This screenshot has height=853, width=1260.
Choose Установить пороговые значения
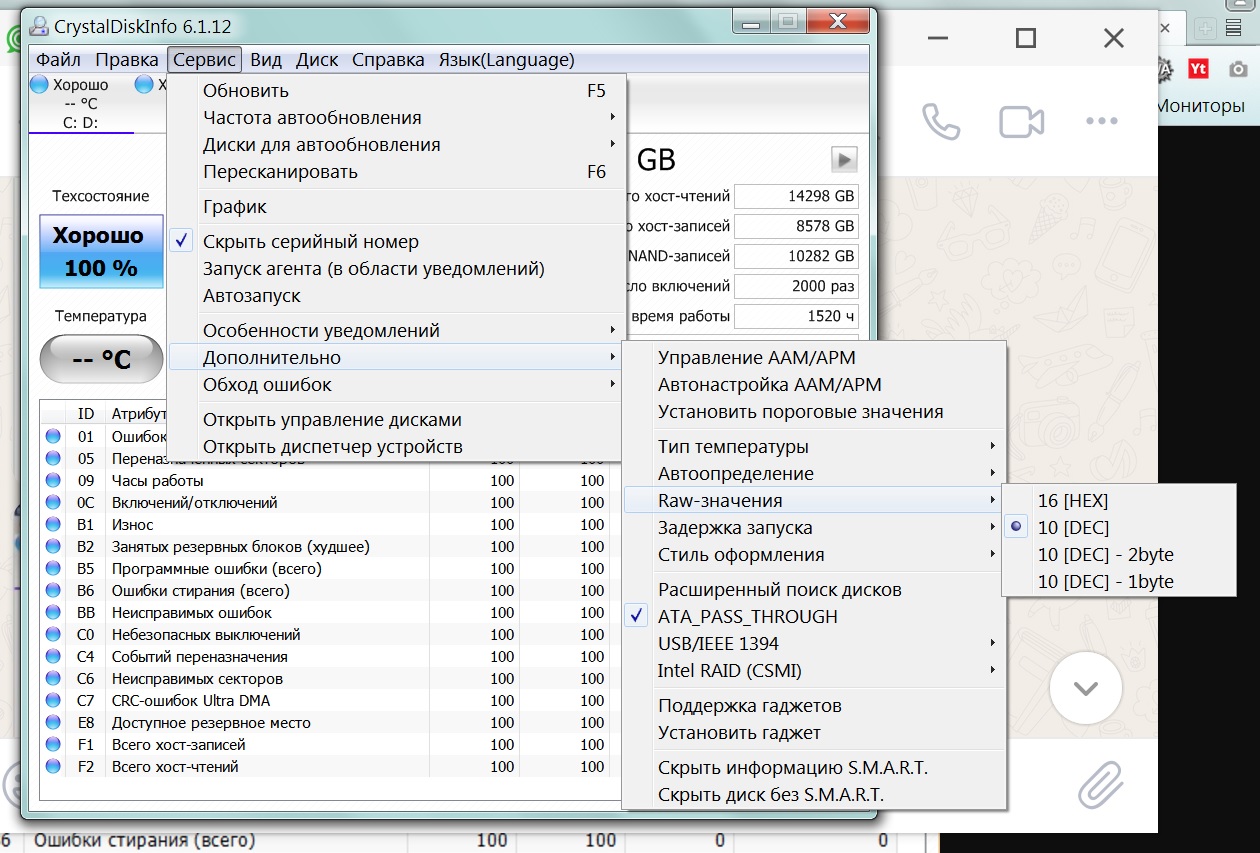point(812,412)
